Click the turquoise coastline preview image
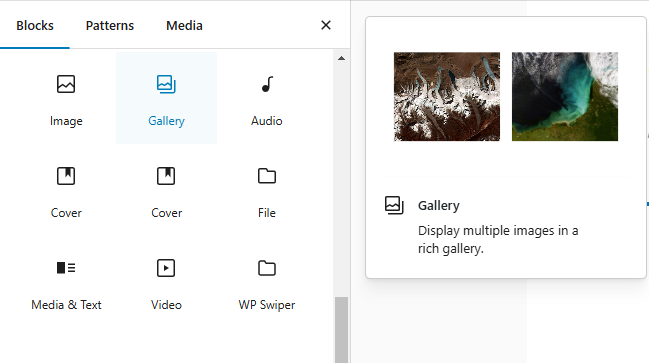Screen dimensions: 649x363 [x=565, y=96]
